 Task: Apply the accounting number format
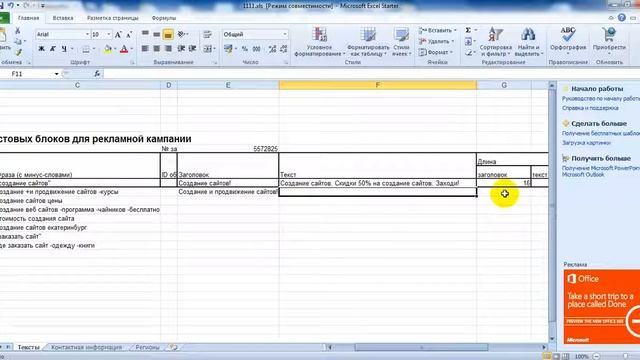(229, 49)
